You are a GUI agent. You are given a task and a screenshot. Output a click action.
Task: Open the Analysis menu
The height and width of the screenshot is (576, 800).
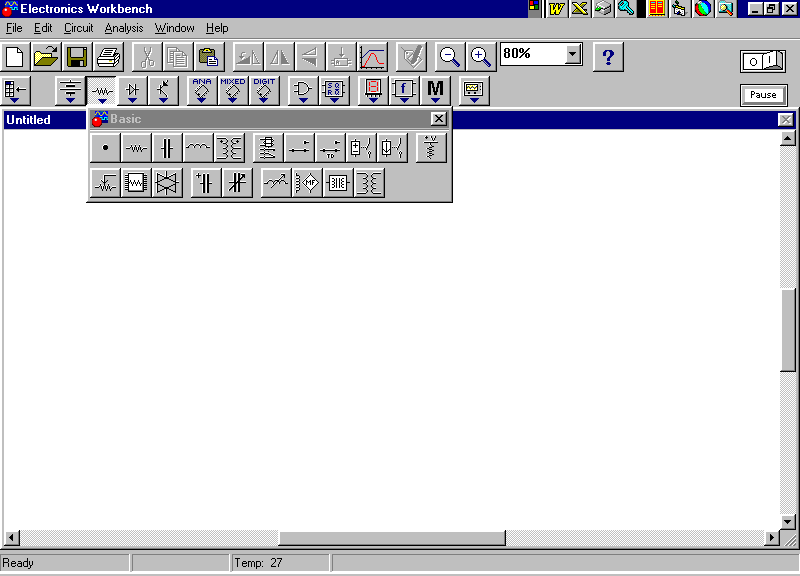[x=124, y=28]
